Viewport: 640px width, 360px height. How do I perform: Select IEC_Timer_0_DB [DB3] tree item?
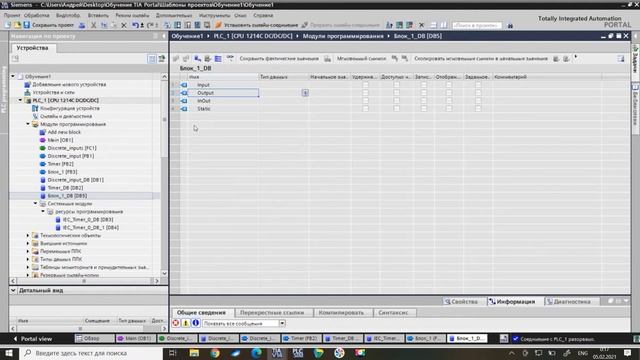click(88, 220)
